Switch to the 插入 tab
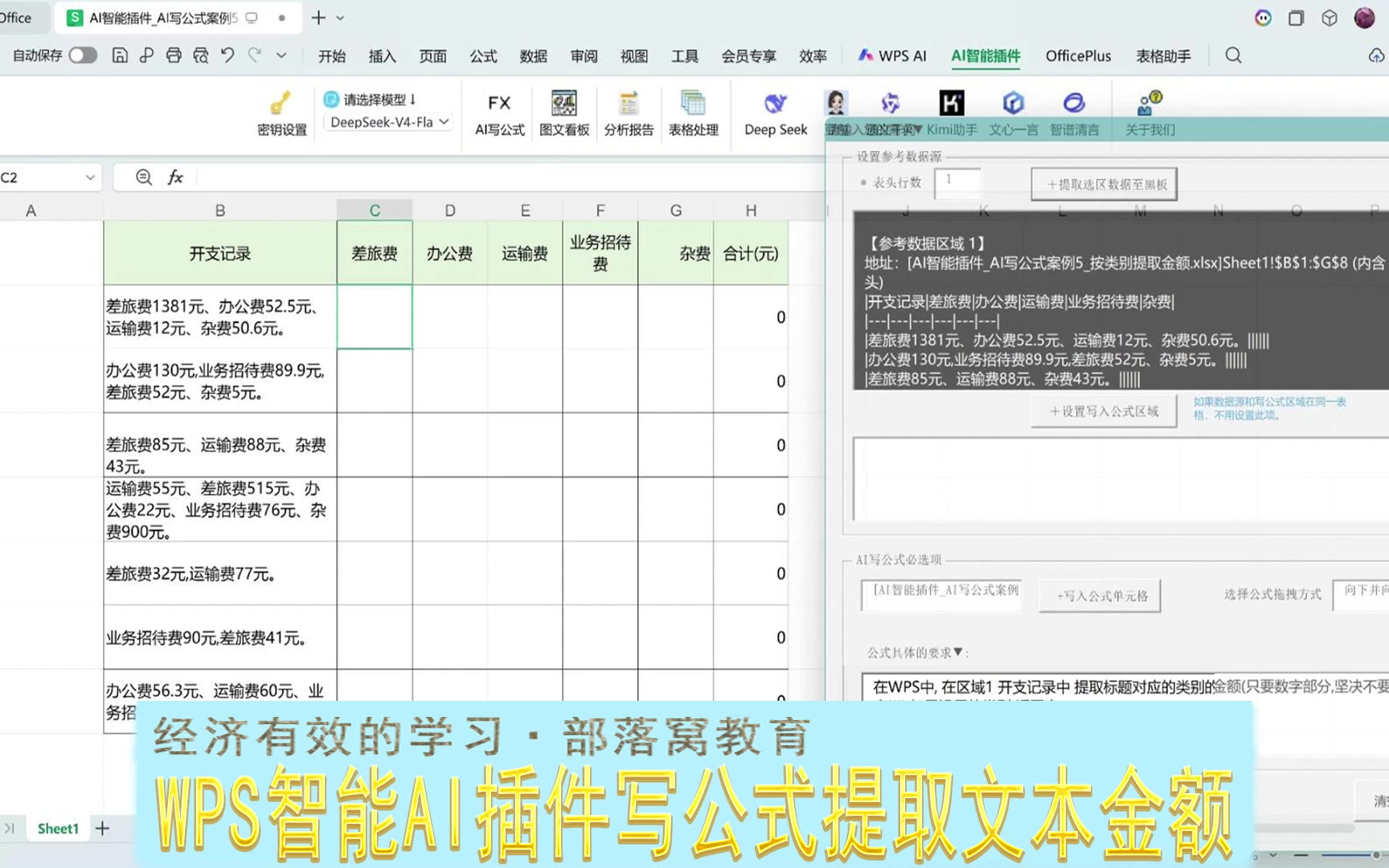Screen dimensions: 1389x868 (383, 56)
